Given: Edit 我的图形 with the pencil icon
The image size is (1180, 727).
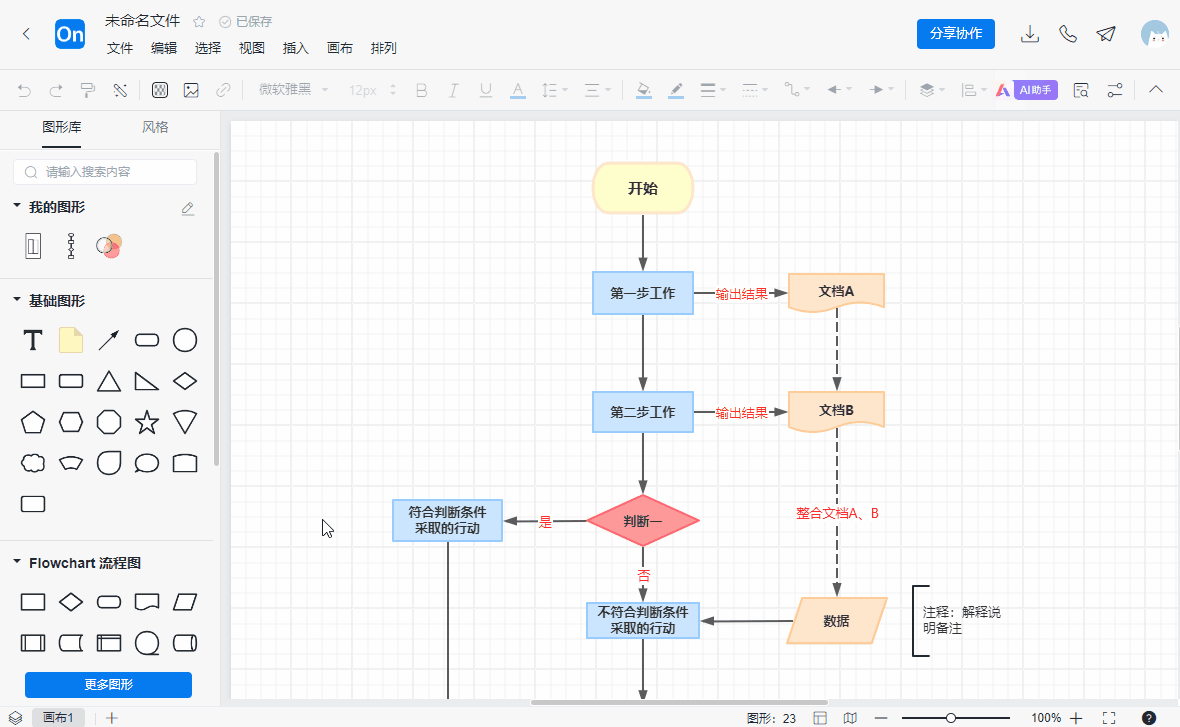Looking at the screenshot, I should tap(188, 208).
